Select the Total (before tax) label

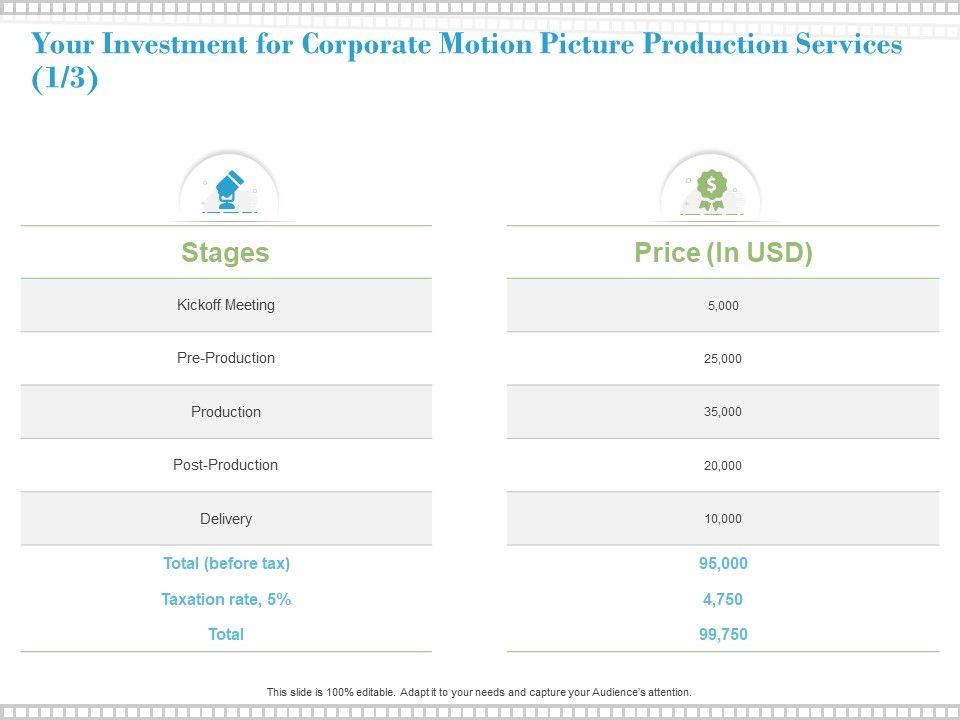[227, 564]
